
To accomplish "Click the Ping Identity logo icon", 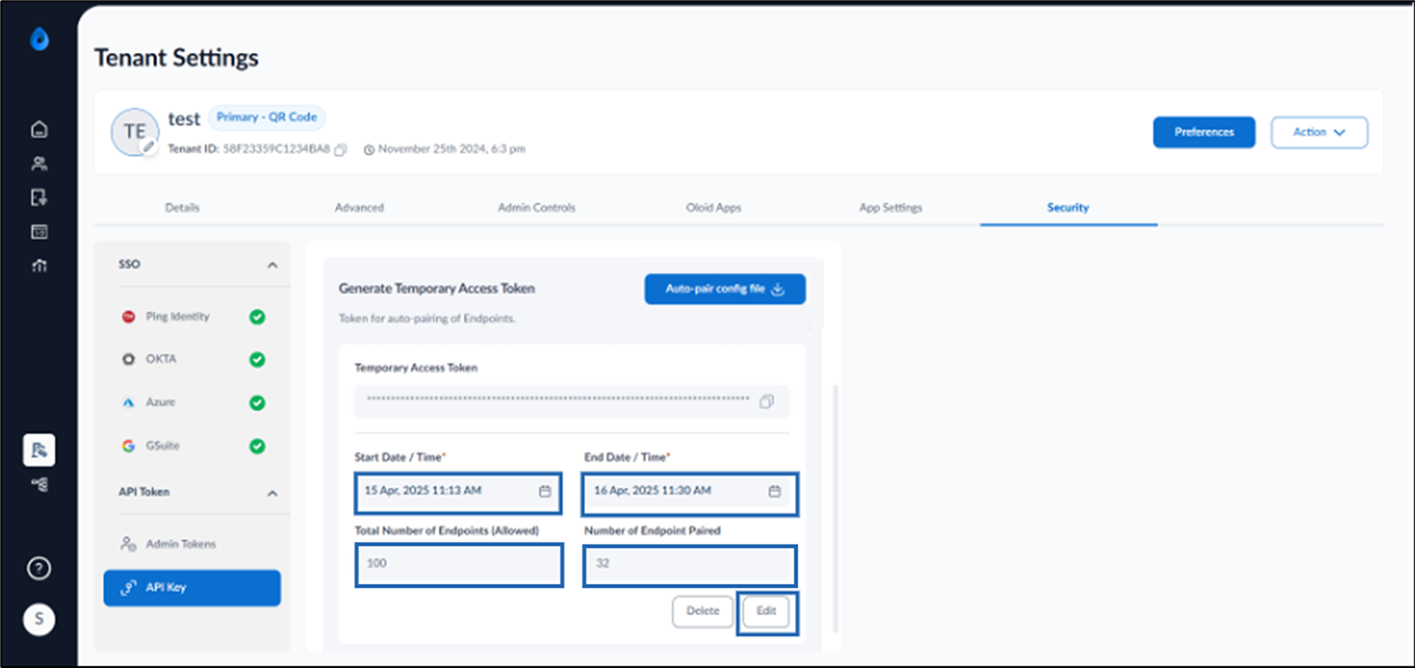I will pos(128,317).
